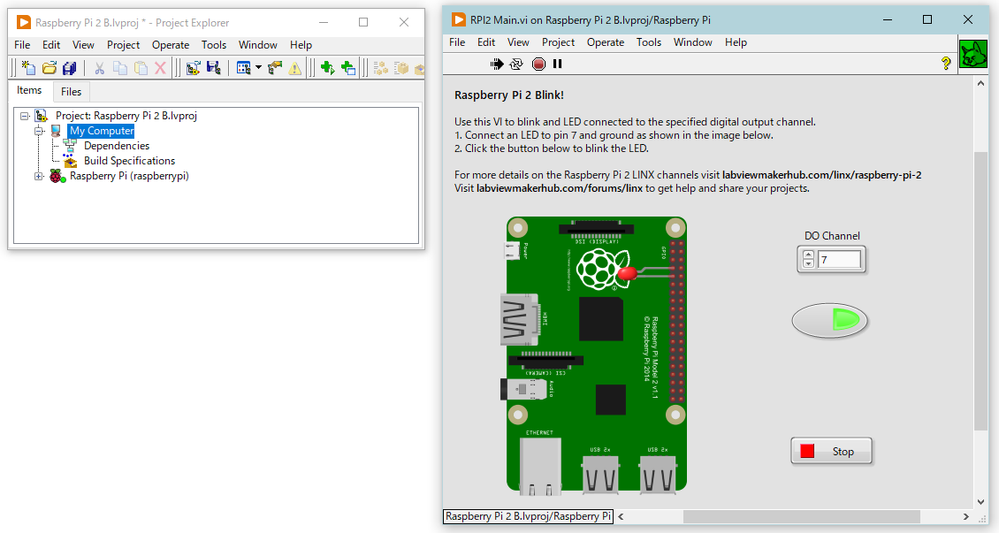The image size is (999, 533).
Task: Select Build Specifications tree item
Action: point(129,161)
